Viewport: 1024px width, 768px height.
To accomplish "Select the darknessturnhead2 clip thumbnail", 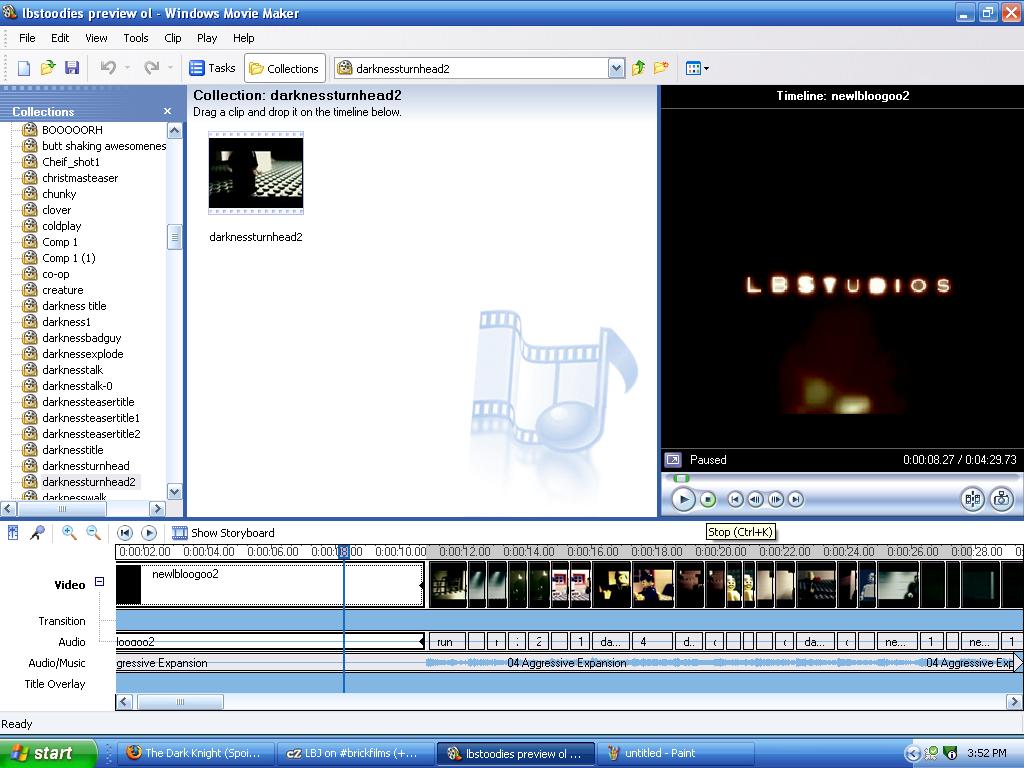I will pos(255,172).
